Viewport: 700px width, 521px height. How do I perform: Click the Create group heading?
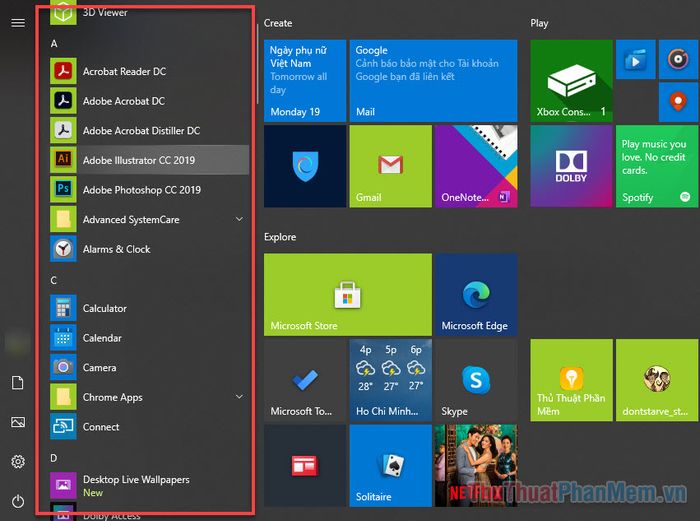tap(278, 23)
